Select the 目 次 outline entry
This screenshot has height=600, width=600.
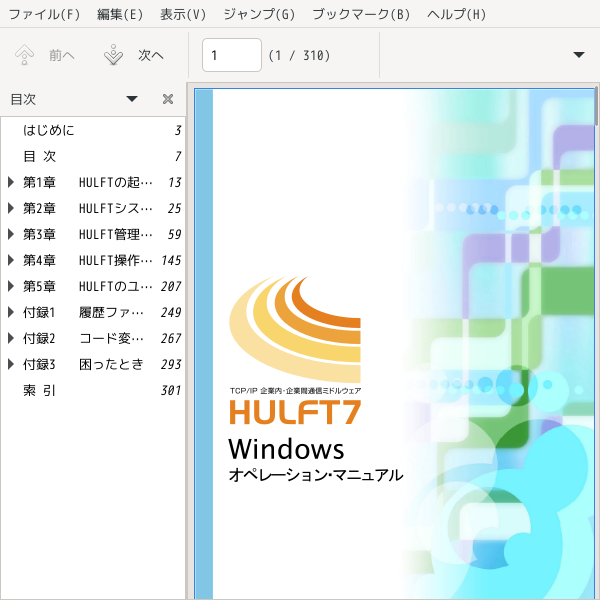(39, 156)
